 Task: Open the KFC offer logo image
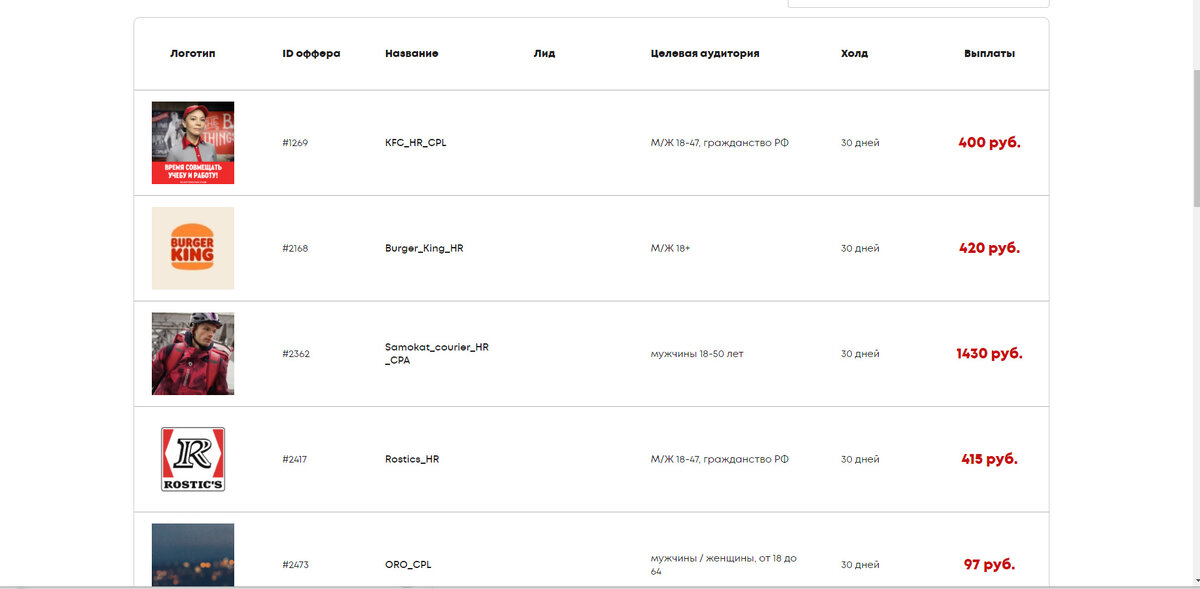(x=193, y=143)
